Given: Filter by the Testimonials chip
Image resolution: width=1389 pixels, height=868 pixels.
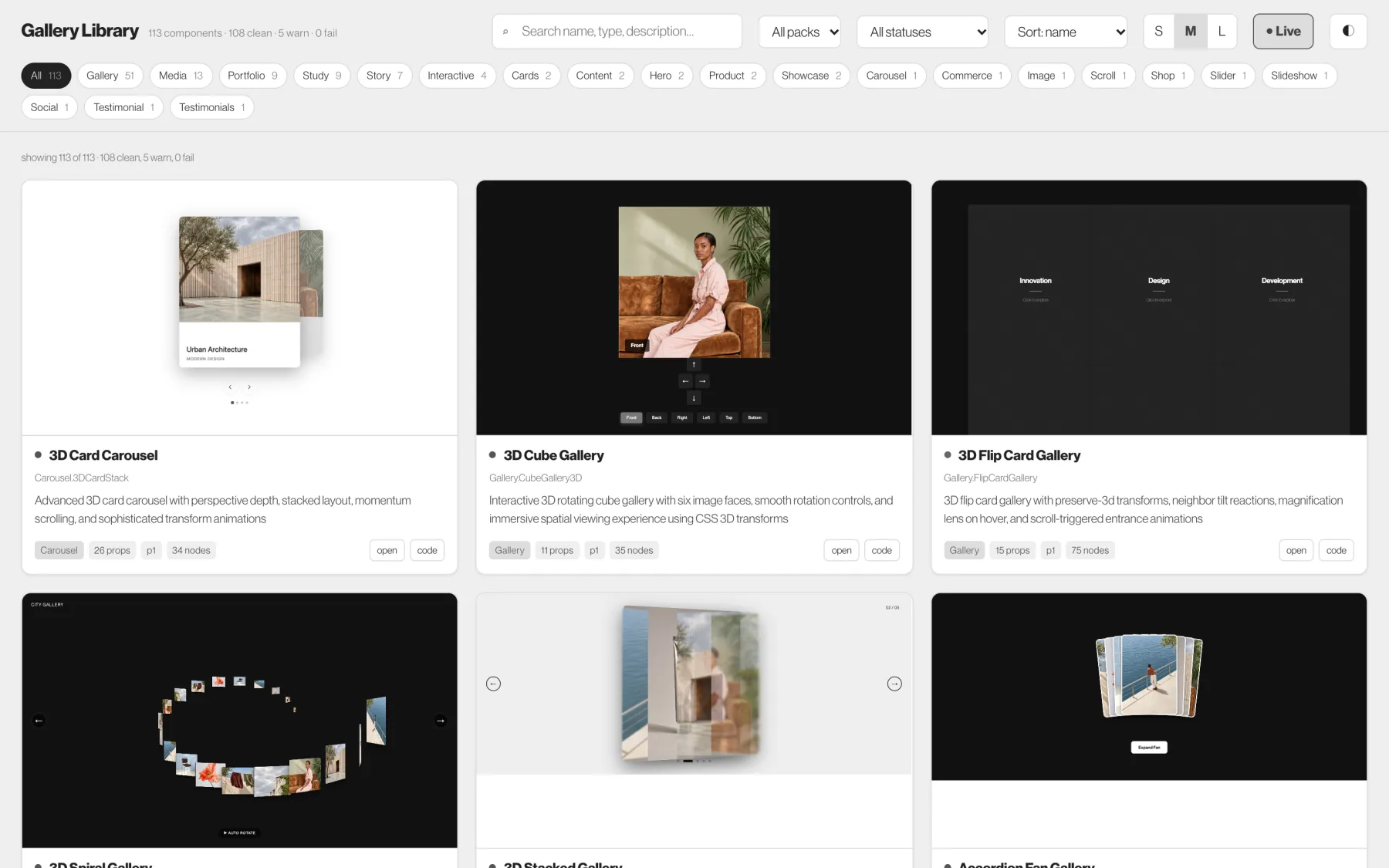Looking at the screenshot, I should coord(212,107).
